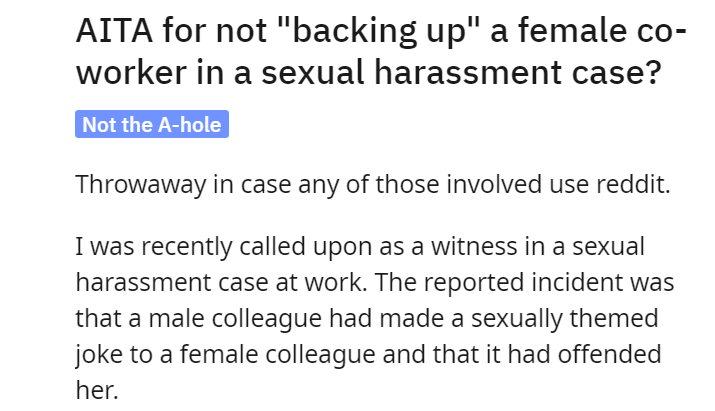This screenshot has width=715, height=411.
Task: Click the phrase "The reported incident was"
Action: tap(524, 283)
